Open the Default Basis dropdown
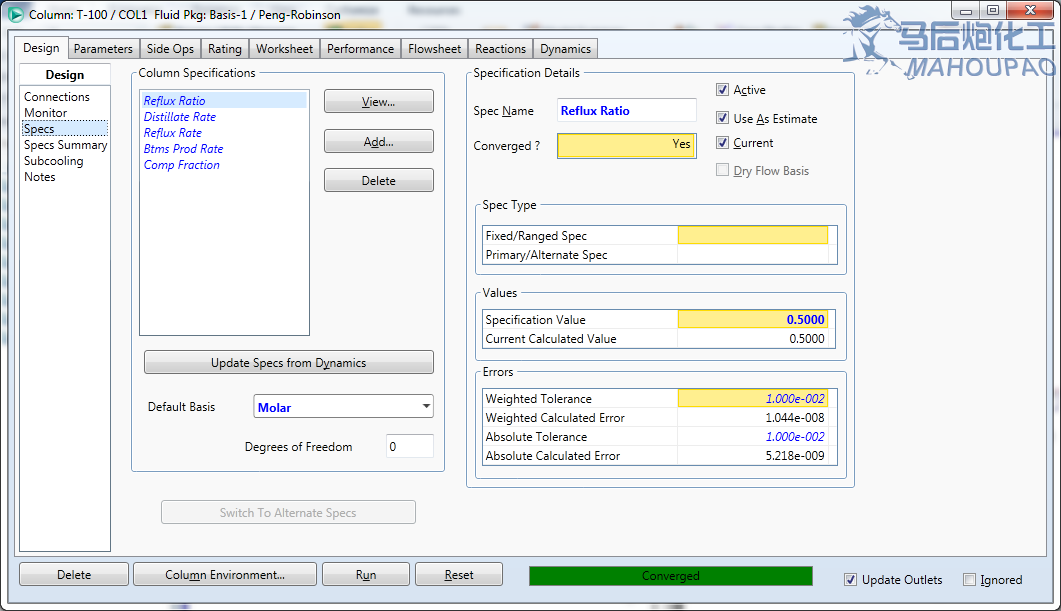Viewport: 1061px width, 611px height. [343, 407]
